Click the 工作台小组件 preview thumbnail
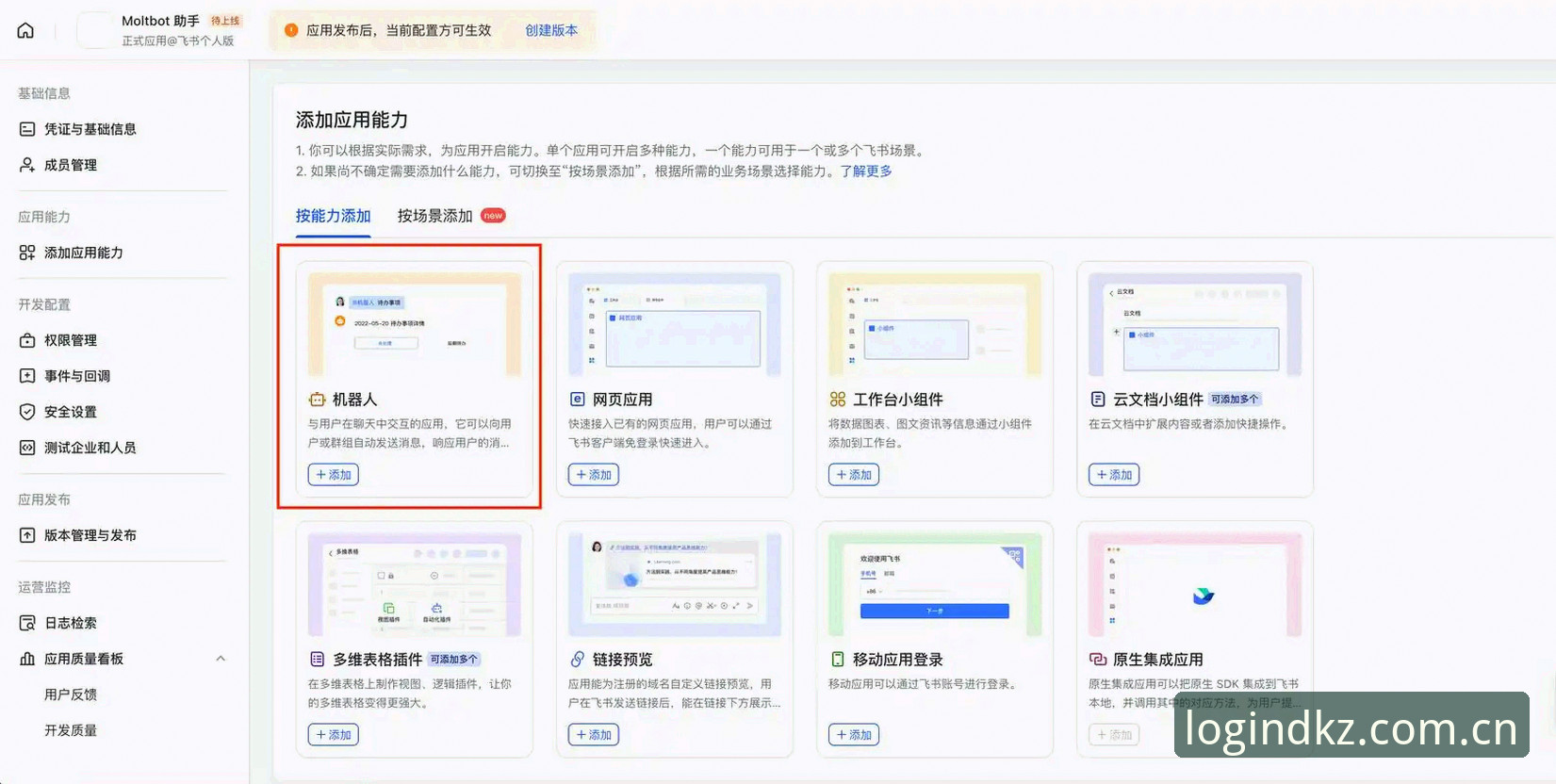1556x784 pixels. [x=935, y=325]
